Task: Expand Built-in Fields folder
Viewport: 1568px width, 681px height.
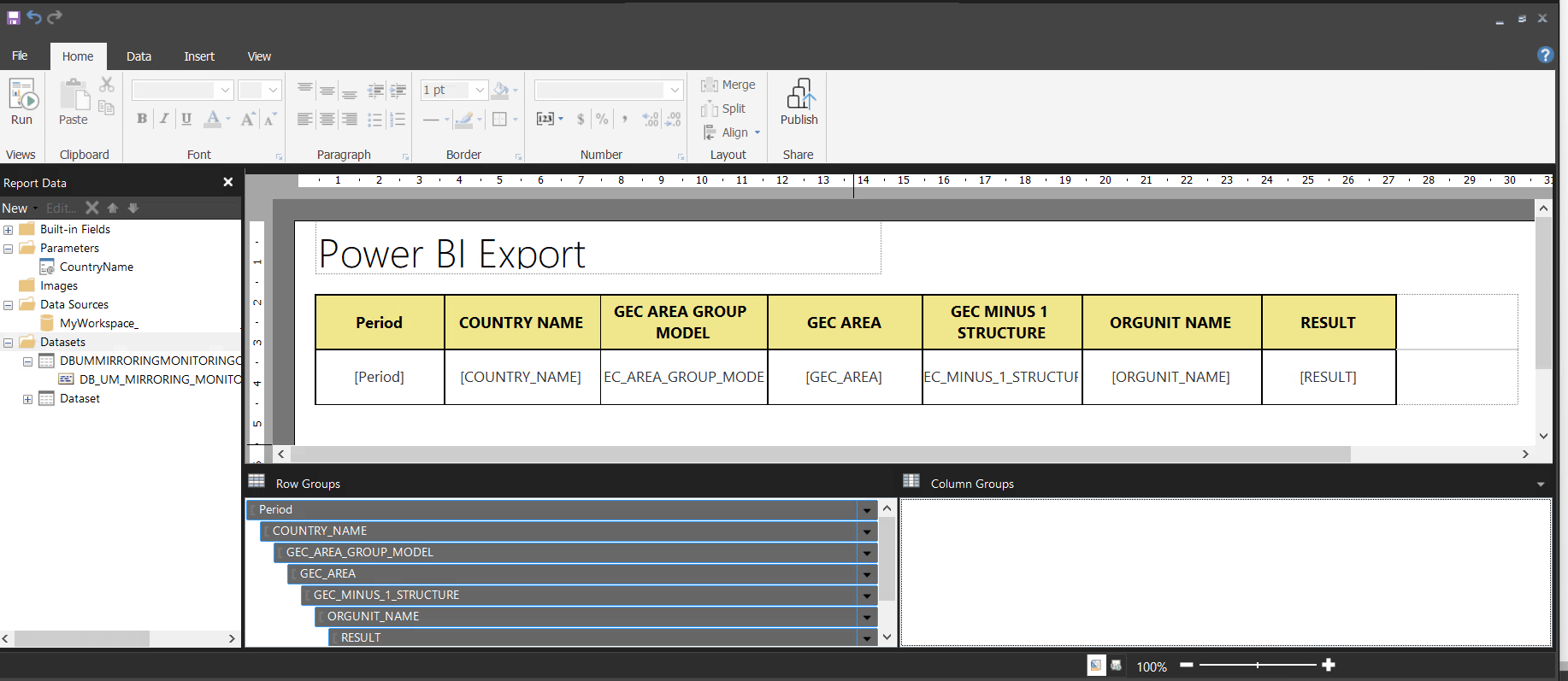Action: click(8, 230)
